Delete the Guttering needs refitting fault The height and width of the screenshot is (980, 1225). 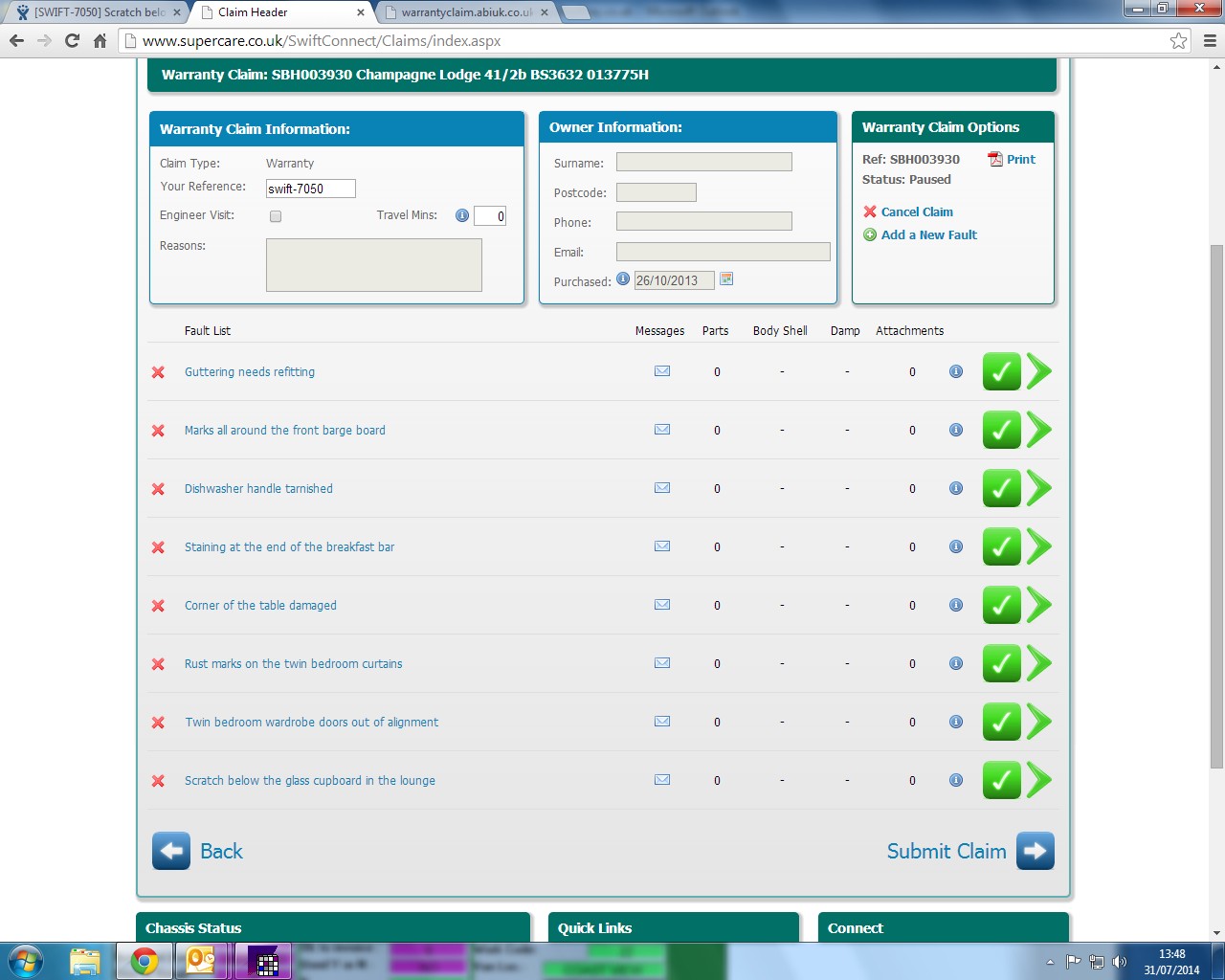coord(158,372)
